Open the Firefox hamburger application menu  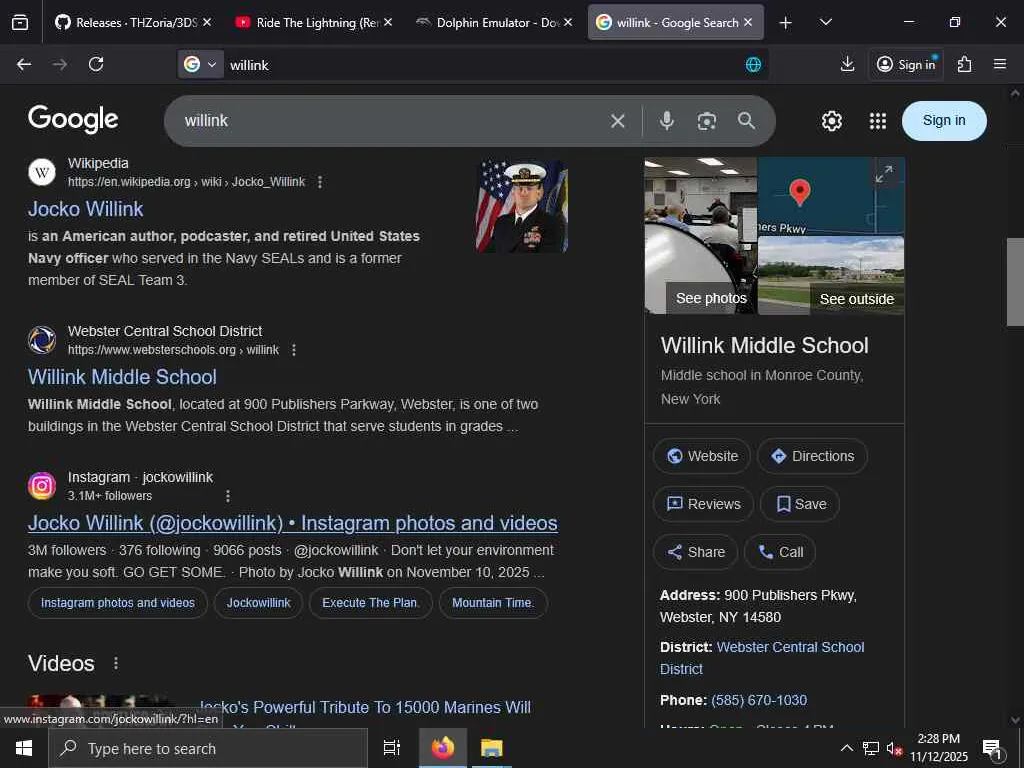point(1000,64)
